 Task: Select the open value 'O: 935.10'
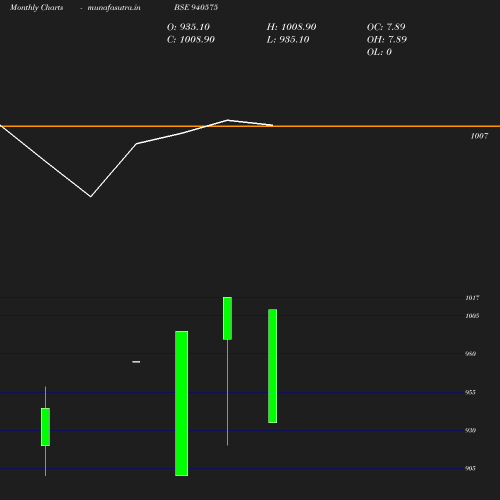[x=188, y=27]
